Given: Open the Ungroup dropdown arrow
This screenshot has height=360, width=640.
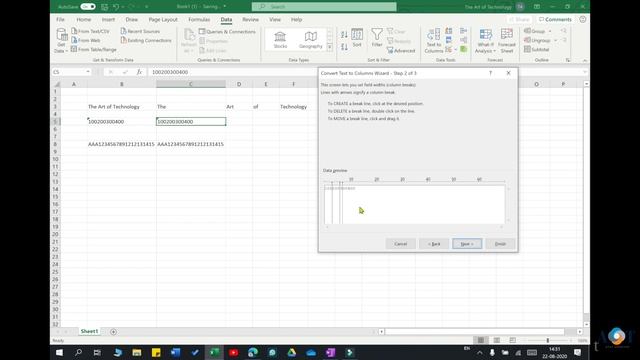Looking at the screenshot, I should 555,40.
